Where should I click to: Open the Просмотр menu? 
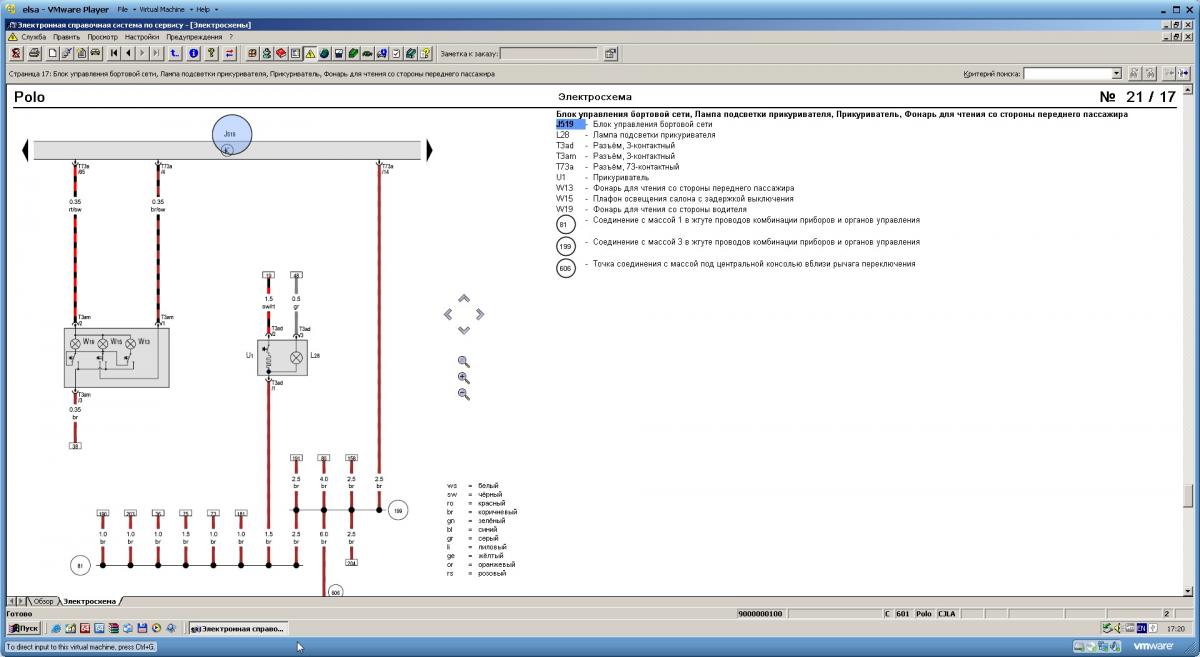click(x=103, y=36)
